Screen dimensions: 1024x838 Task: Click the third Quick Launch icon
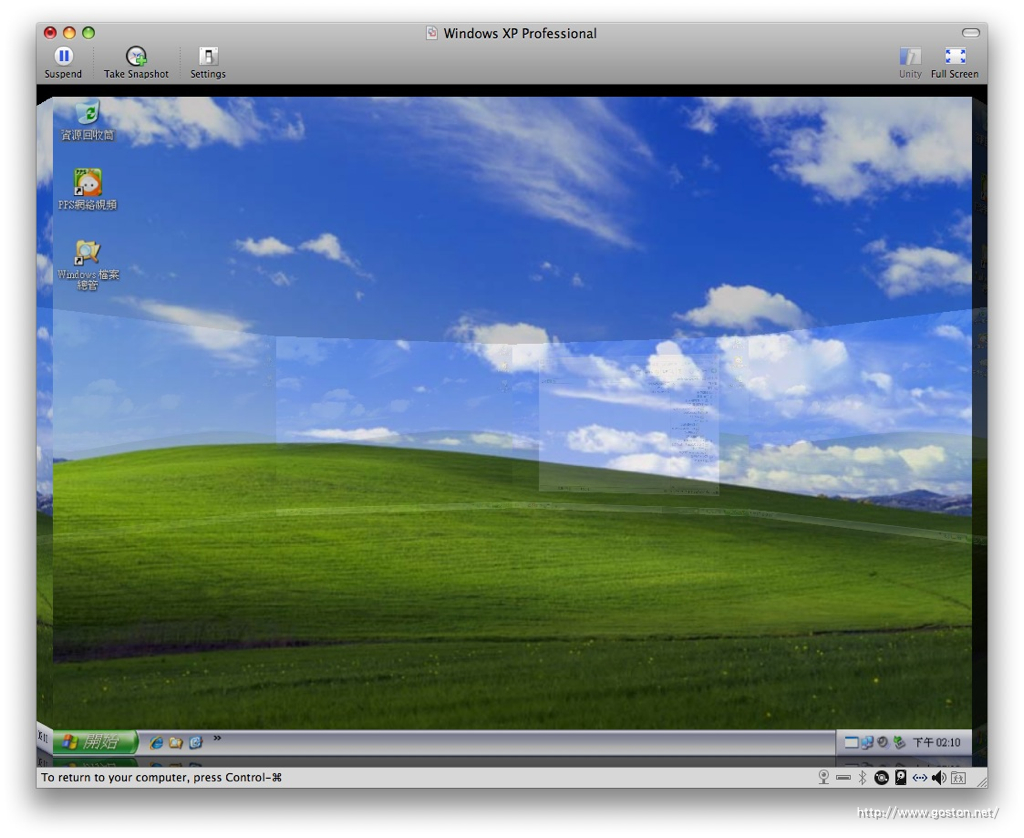195,742
